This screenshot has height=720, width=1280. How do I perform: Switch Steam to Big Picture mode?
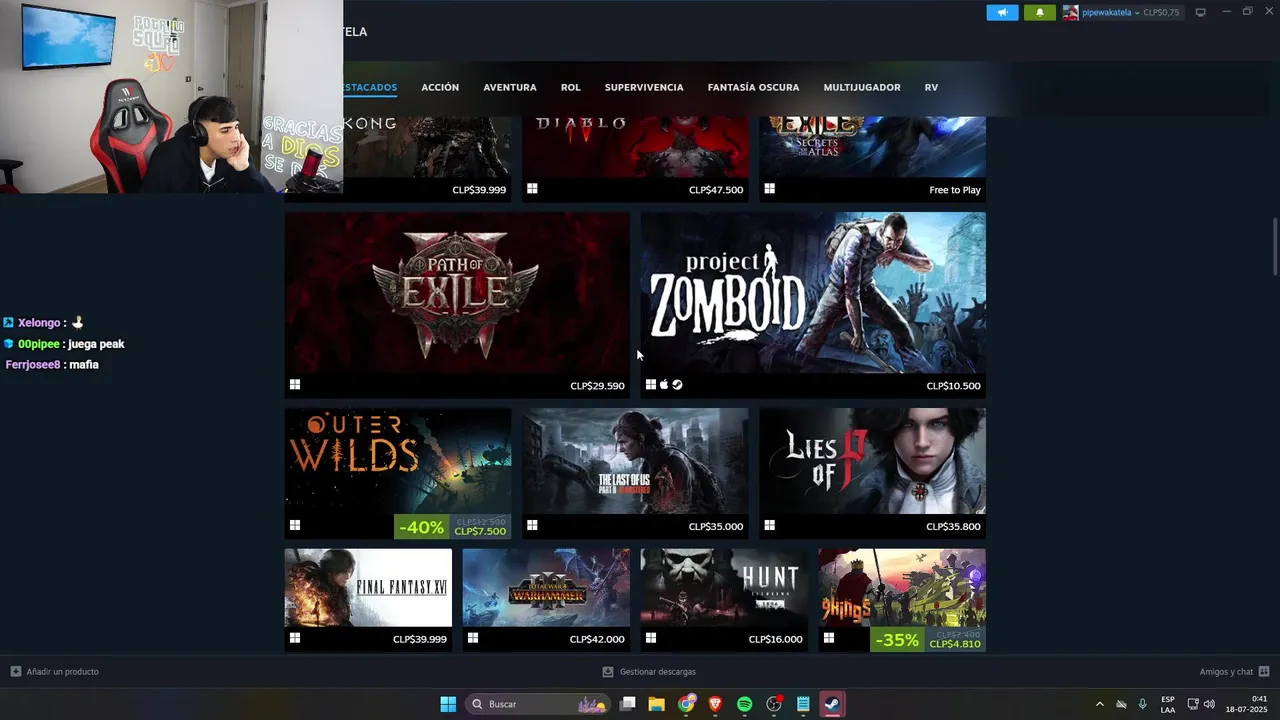coord(1201,12)
